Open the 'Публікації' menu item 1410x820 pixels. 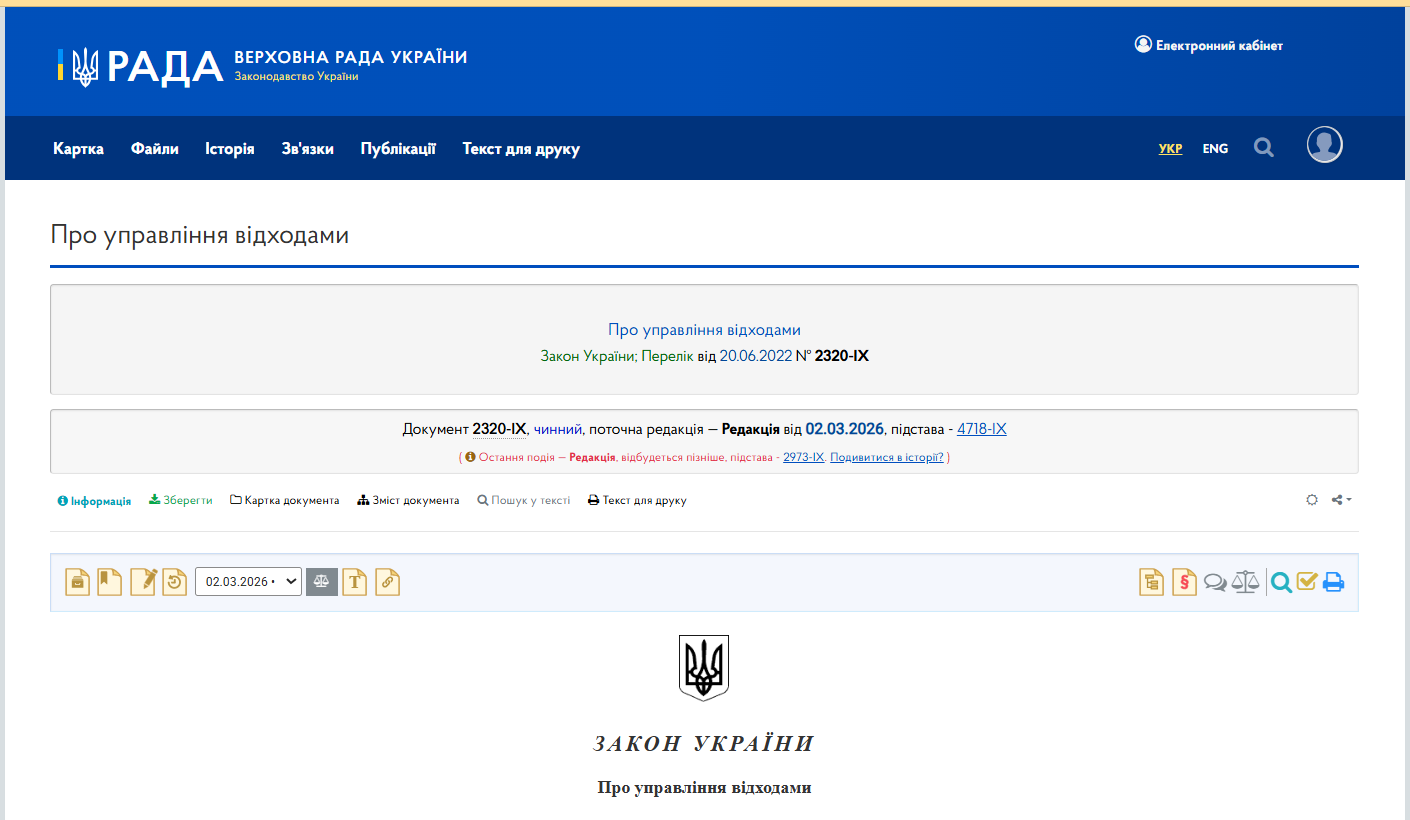tap(398, 148)
